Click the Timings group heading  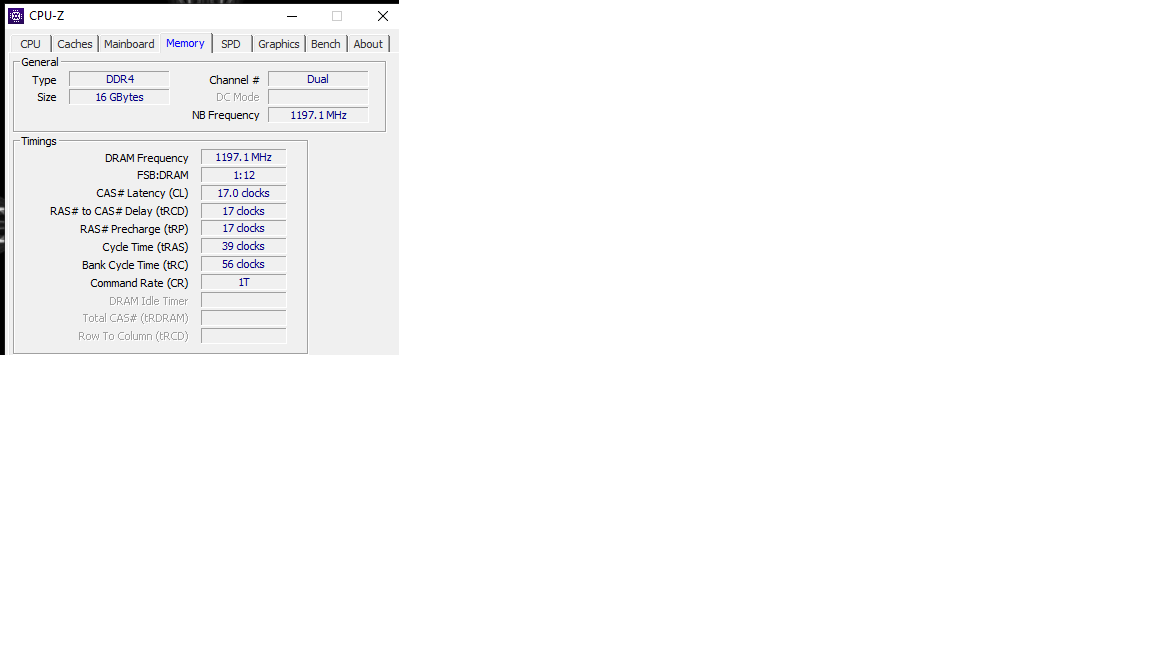coord(39,141)
